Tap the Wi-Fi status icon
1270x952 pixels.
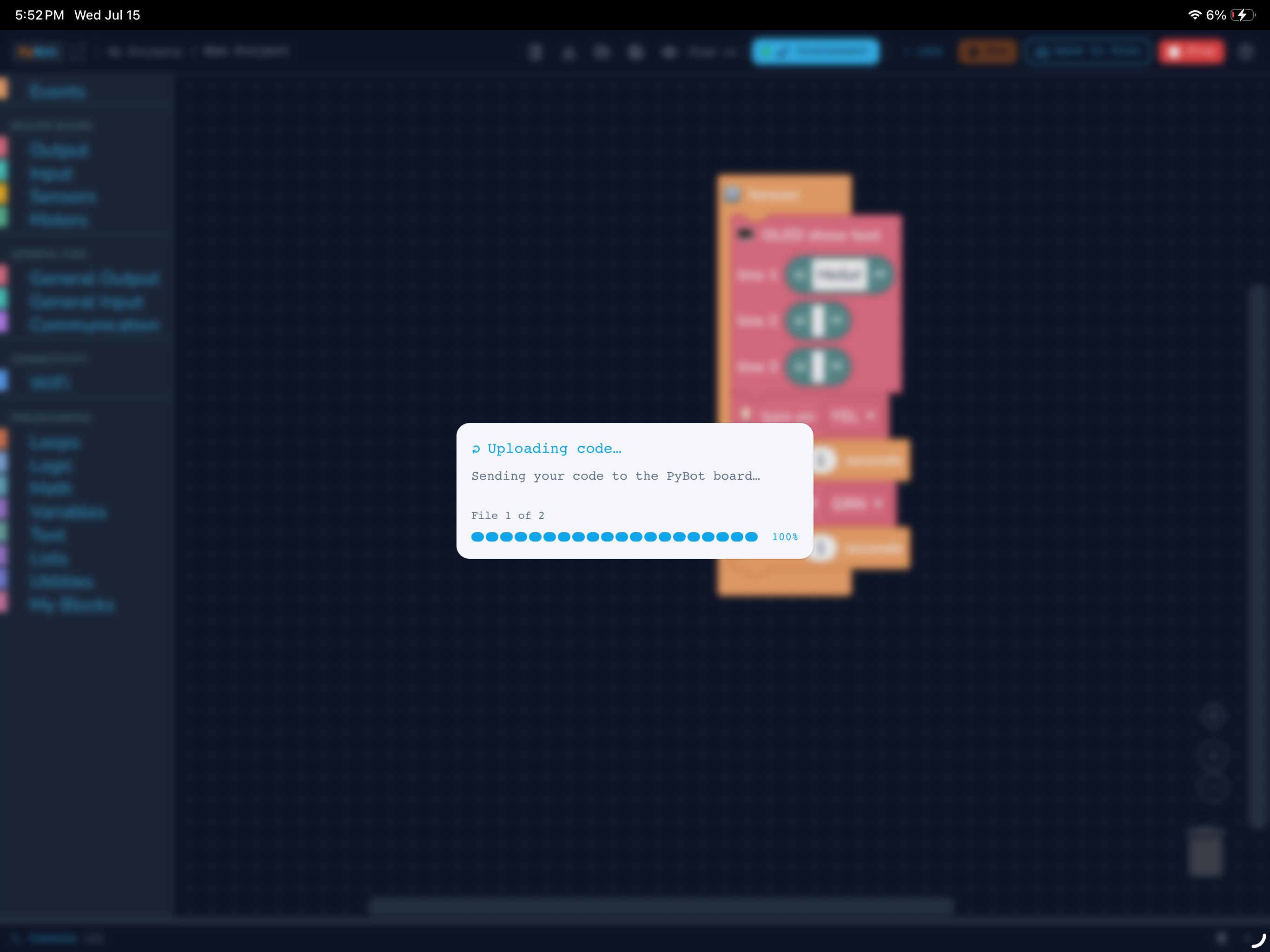click(x=1194, y=15)
